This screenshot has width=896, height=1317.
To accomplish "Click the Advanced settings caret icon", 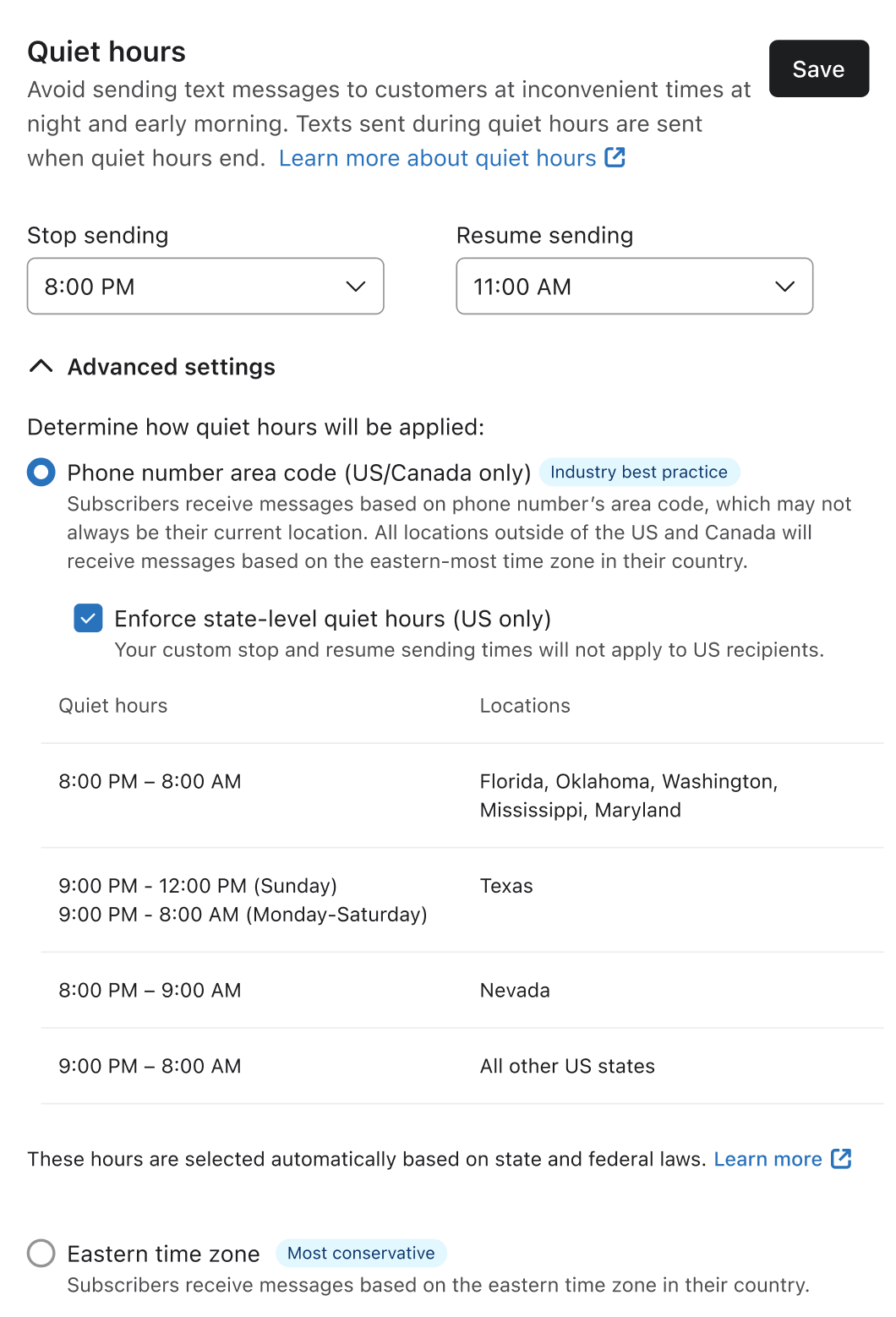I will tap(41, 366).
